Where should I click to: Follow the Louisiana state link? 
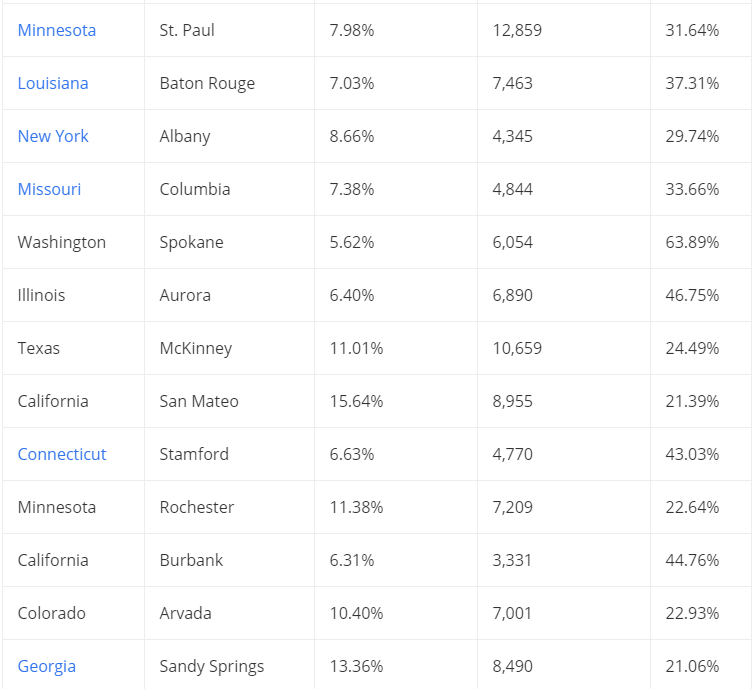pyautogui.click(x=53, y=83)
